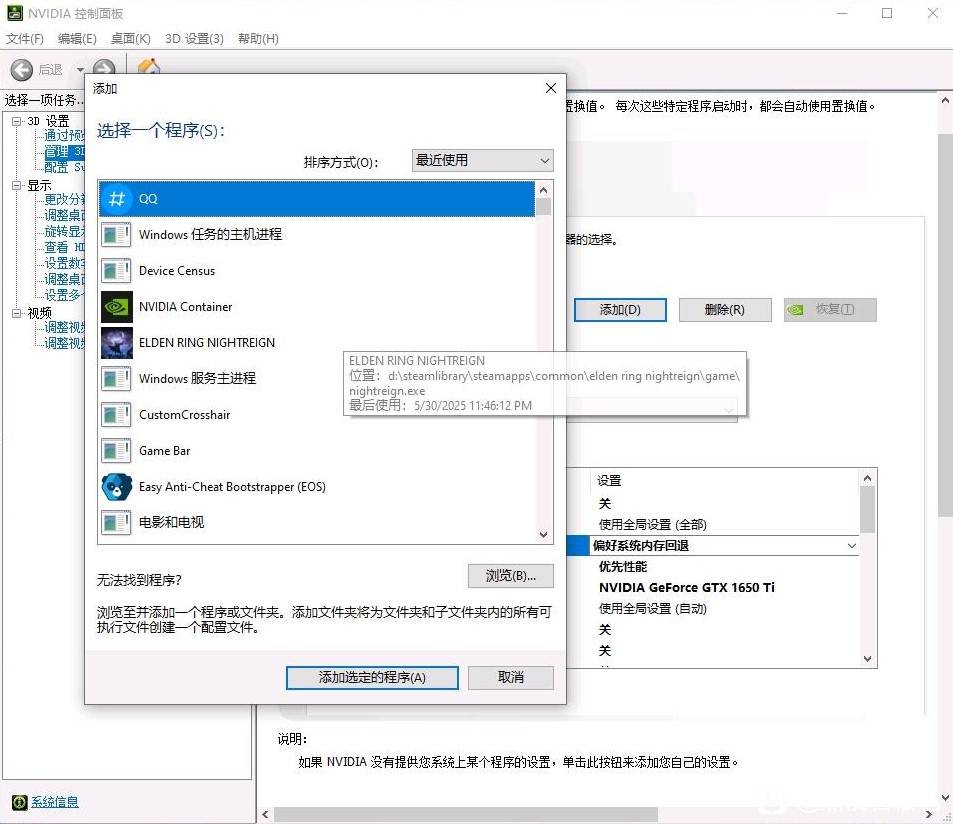Click the QQ program icon
This screenshot has width=953, height=824.
coord(116,199)
